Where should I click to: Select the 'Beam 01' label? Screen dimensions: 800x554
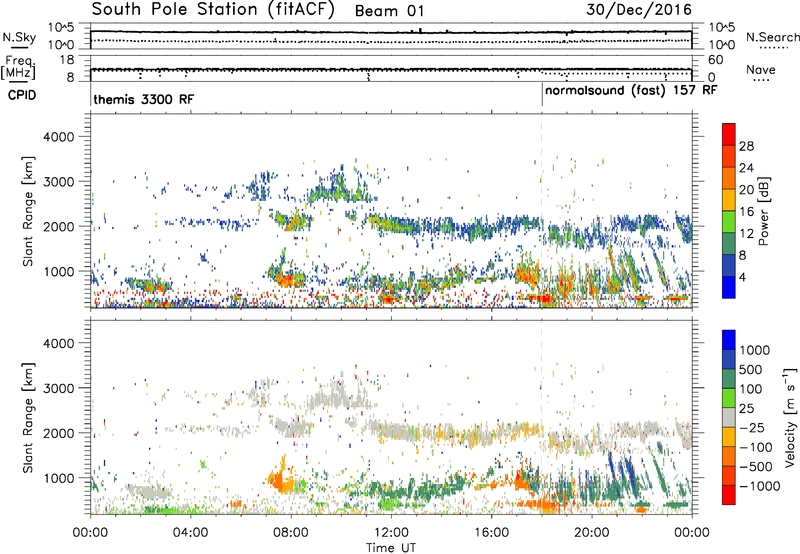(x=389, y=11)
